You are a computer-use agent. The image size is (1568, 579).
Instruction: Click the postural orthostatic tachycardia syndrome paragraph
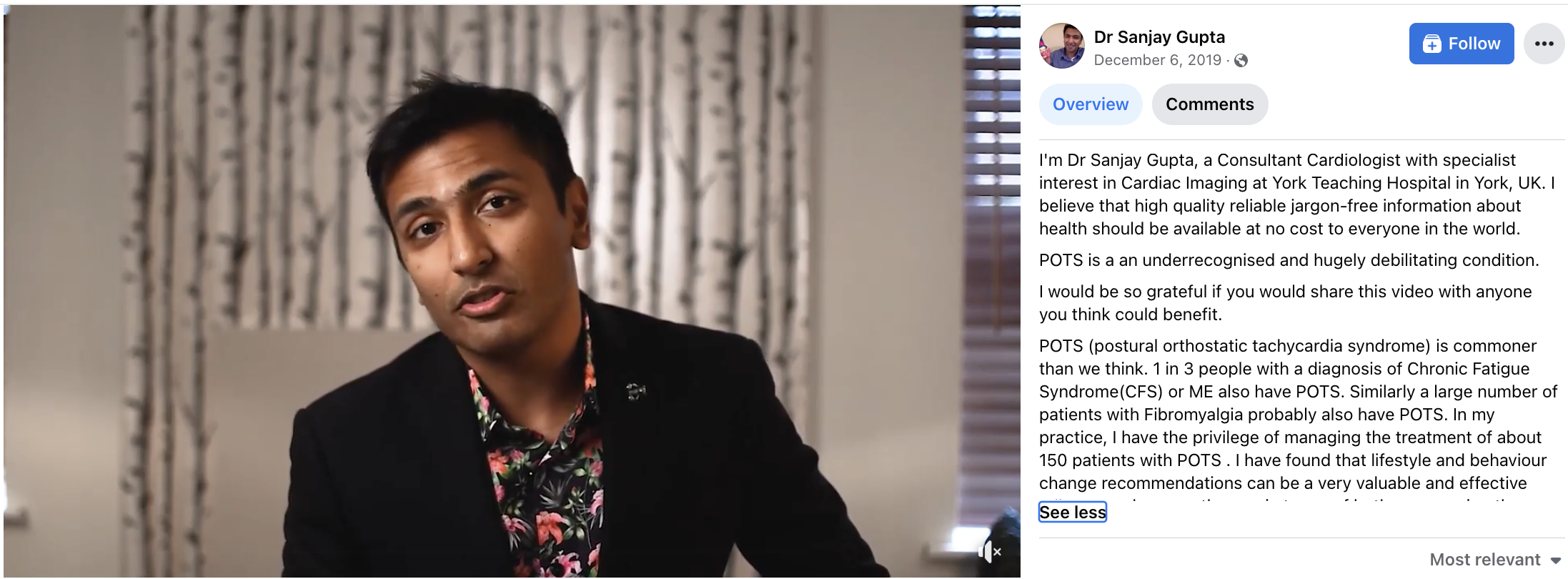tap(1298, 415)
